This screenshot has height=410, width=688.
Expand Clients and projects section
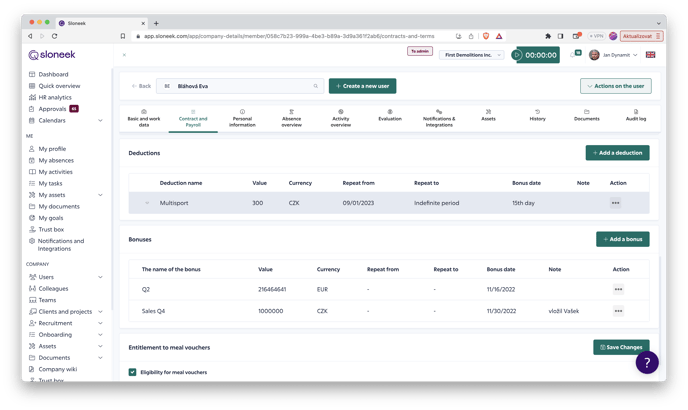point(100,312)
